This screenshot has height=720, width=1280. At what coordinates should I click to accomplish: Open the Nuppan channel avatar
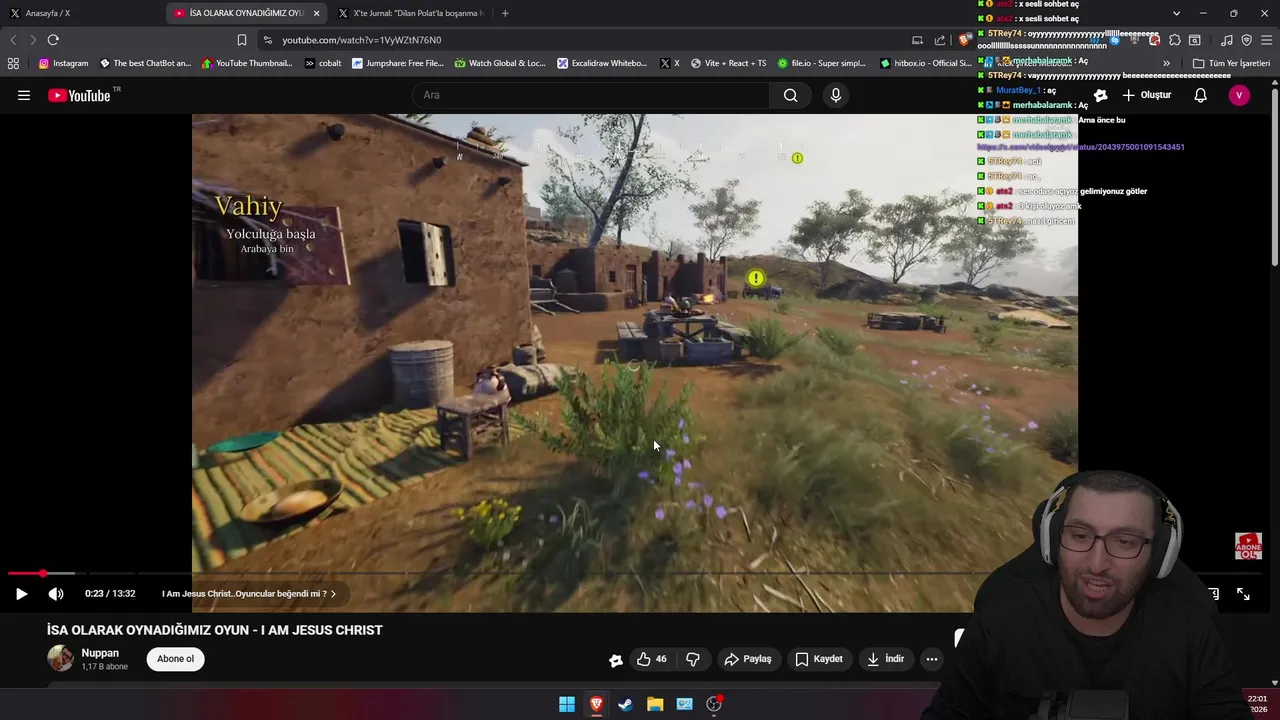click(60, 658)
